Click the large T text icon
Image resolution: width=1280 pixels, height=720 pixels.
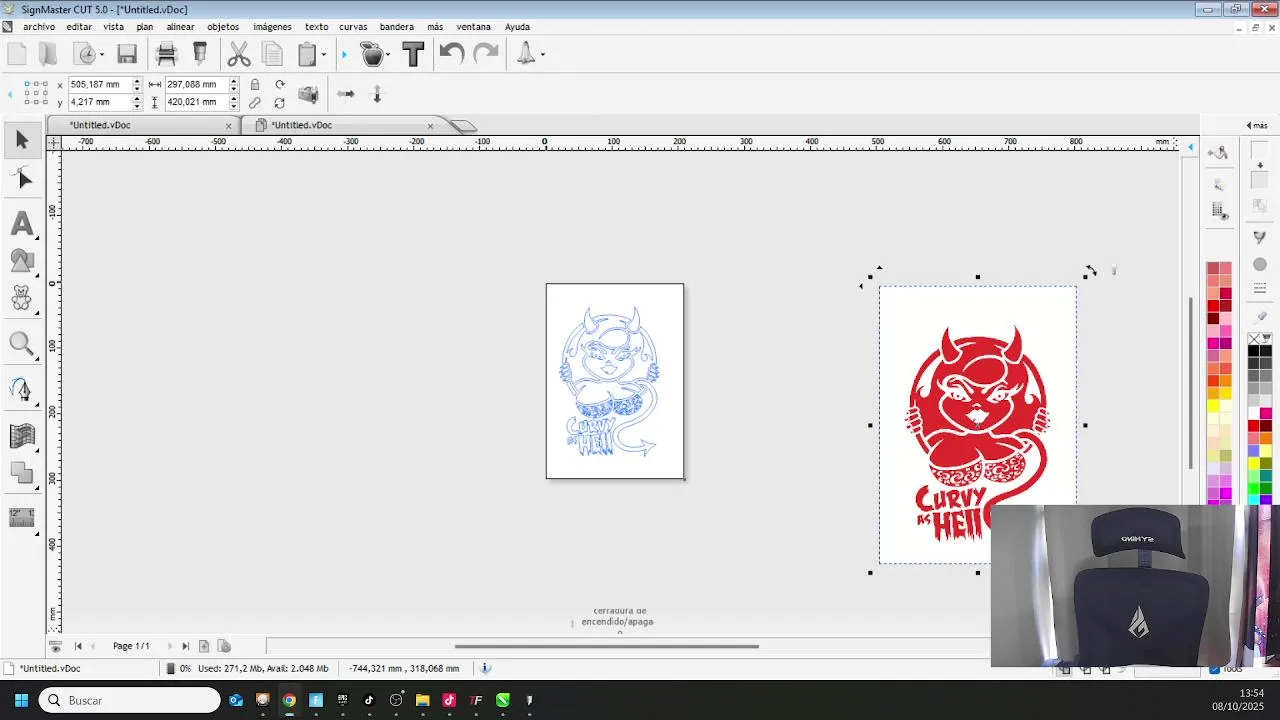413,54
